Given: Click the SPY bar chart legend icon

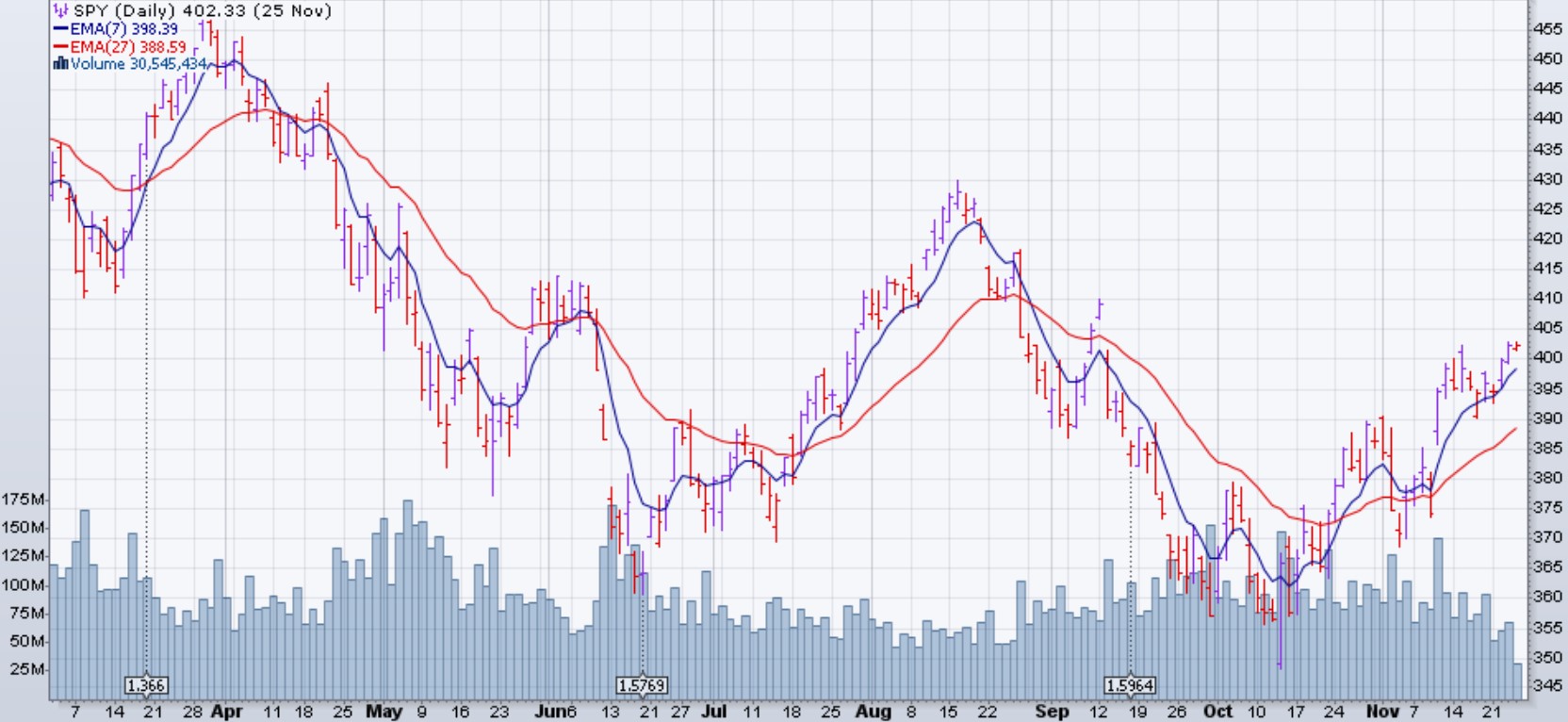Looking at the screenshot, I should pyautogui.click(x=60, y=11).
